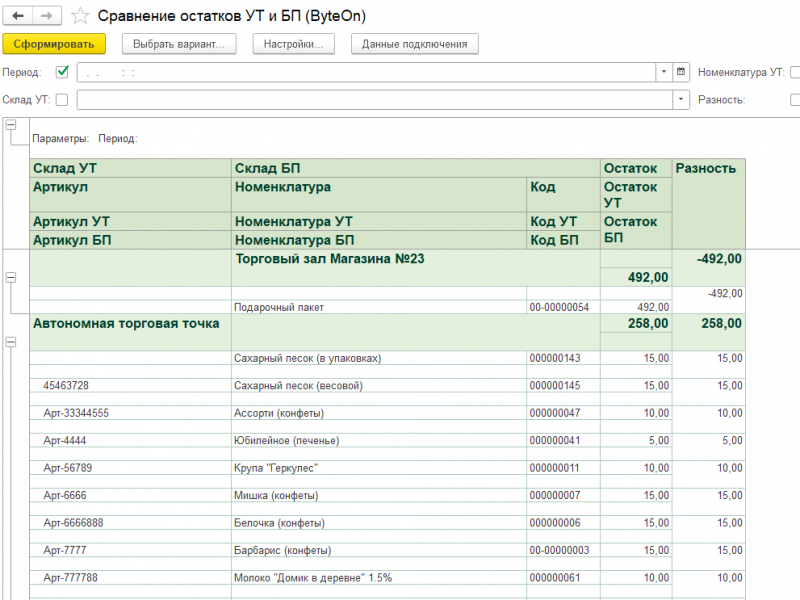Click article 45463728 cell
Image resolution: width=800 pixels, height=600 pixels.
[131, 386]
